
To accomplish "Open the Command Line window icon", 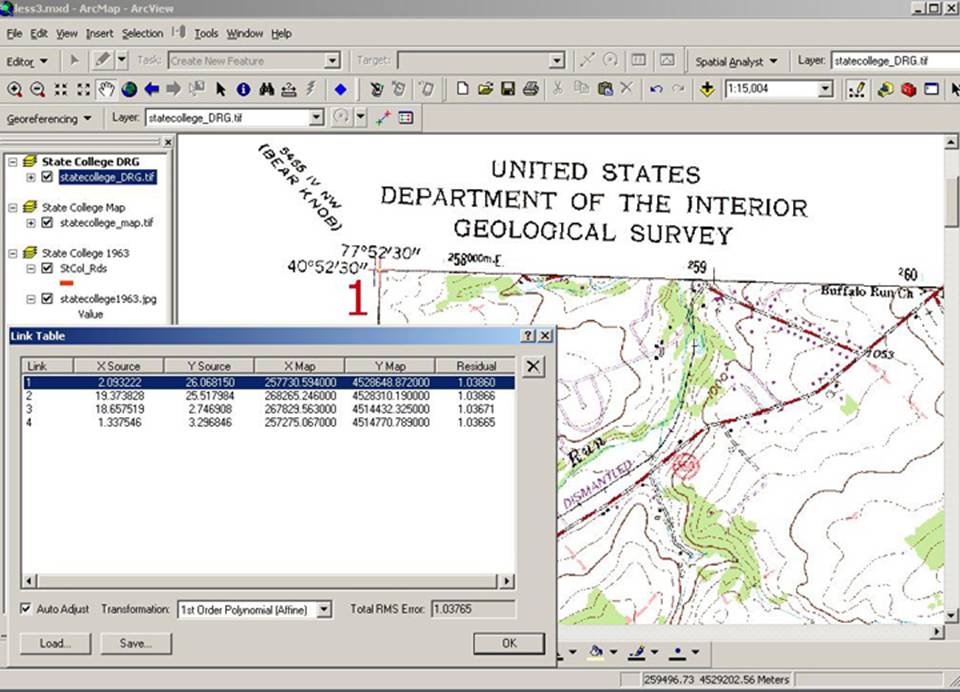I will pyautogui.click(x=931, y=89).
